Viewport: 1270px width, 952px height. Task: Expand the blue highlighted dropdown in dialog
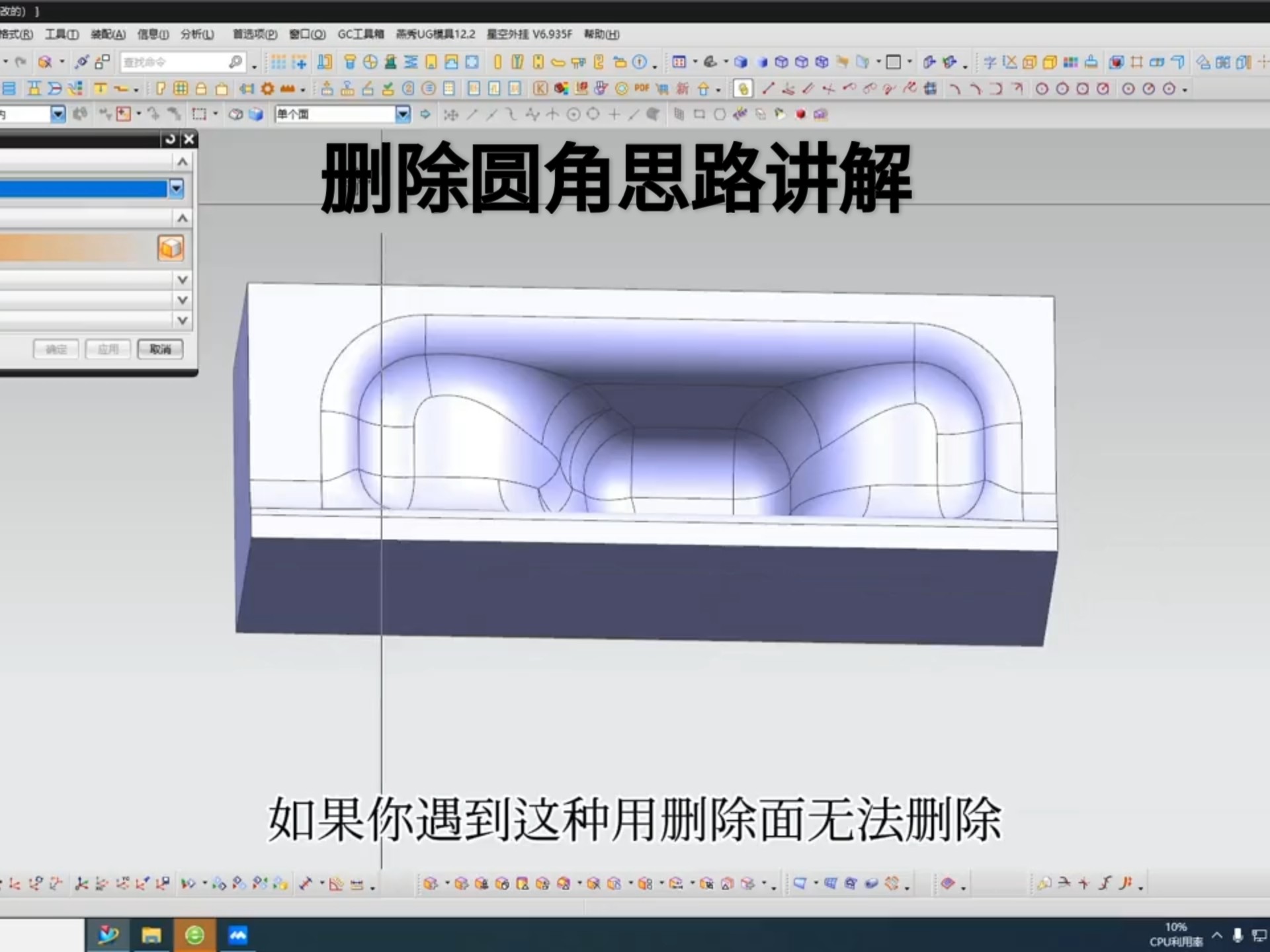point(176,189)
